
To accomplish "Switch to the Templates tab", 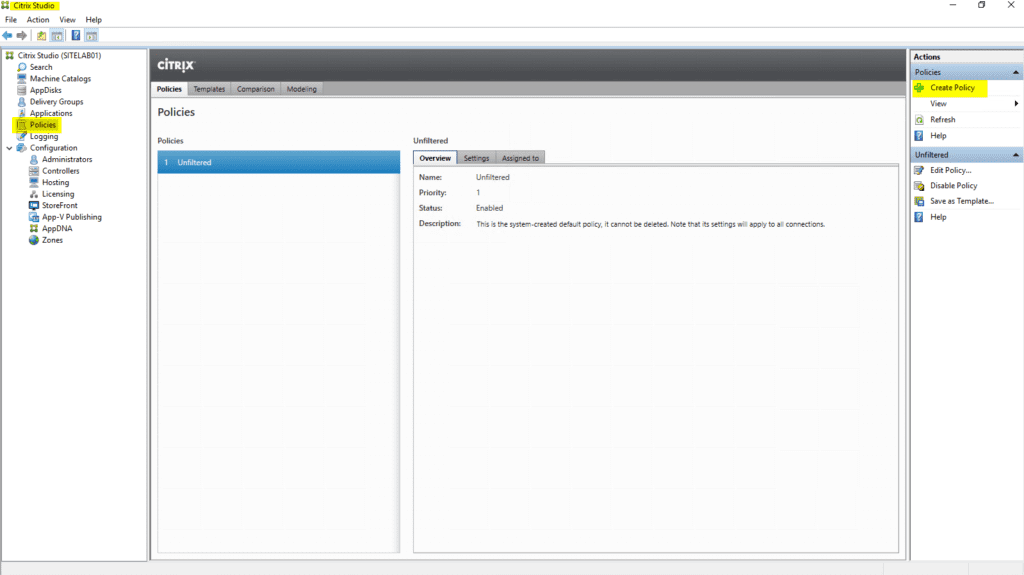I will [x=209, y=89].
